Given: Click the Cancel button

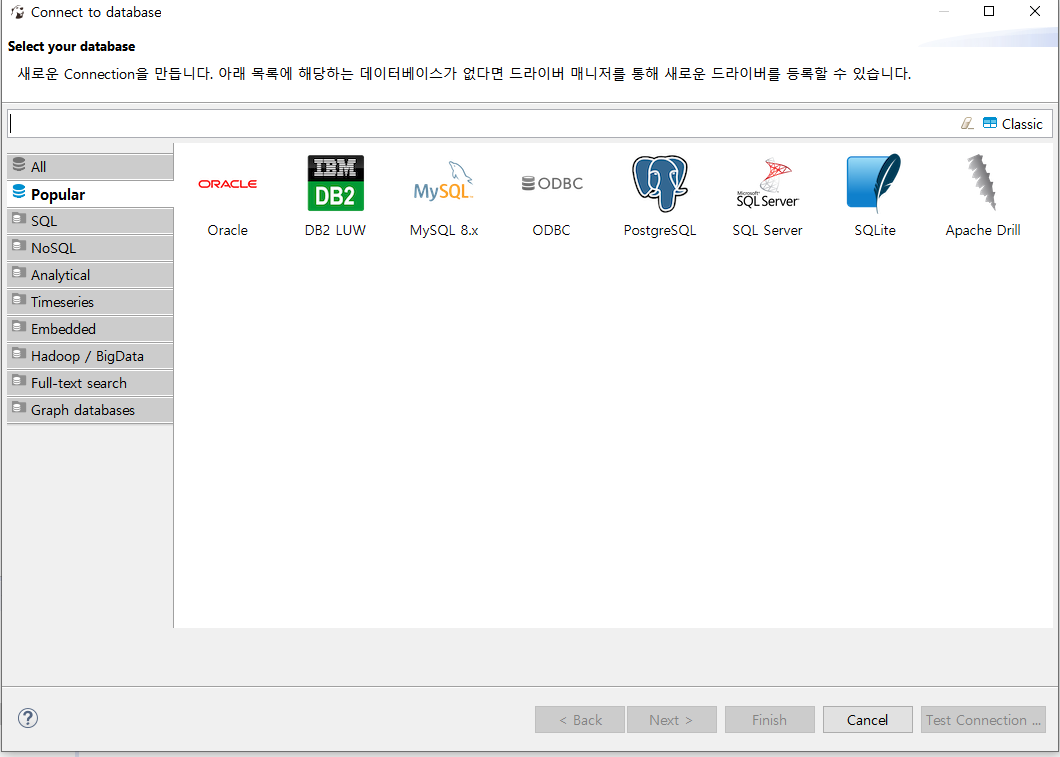Looking at the screenshot, I should pyautogui.click(x=867, y=720).
